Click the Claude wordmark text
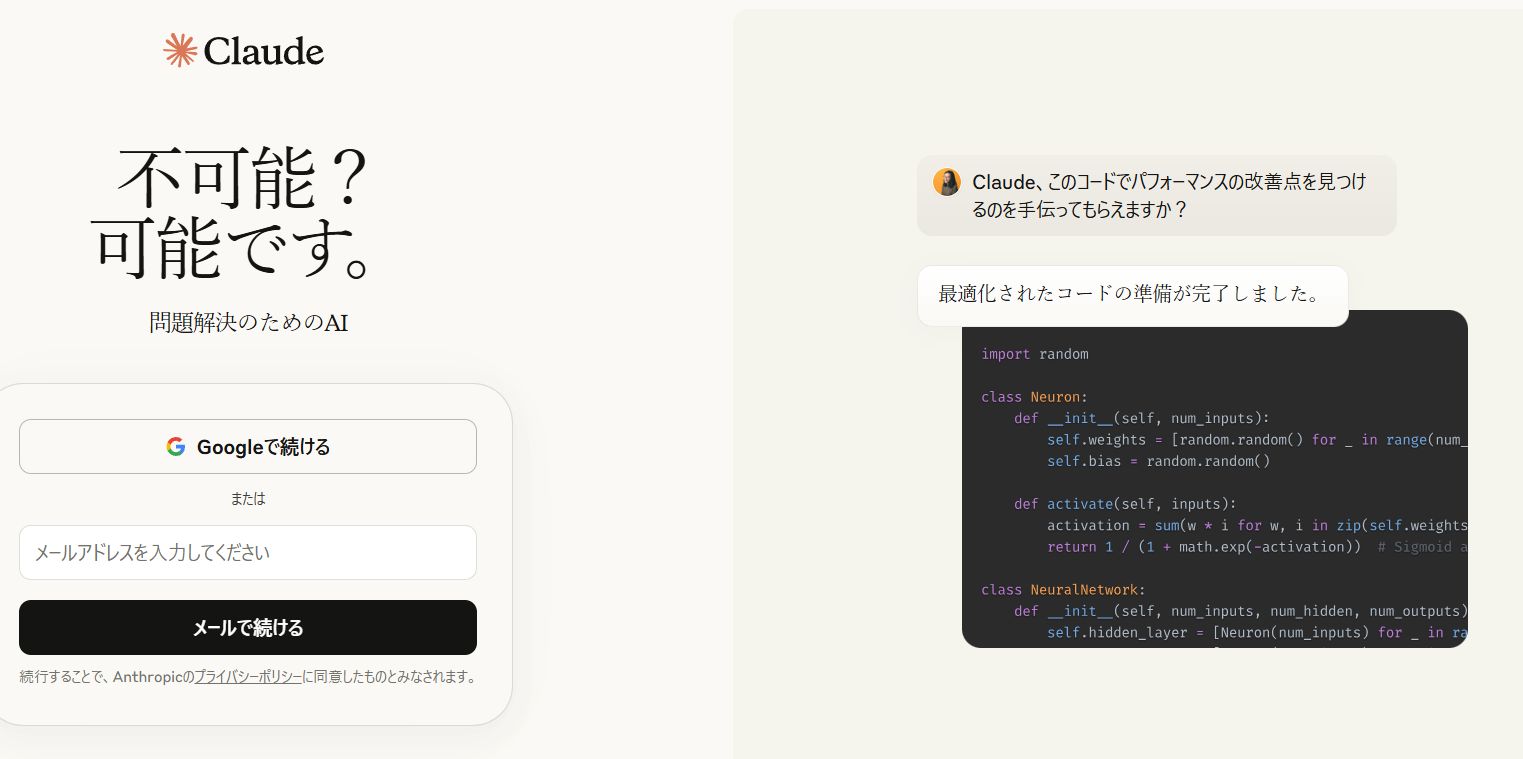Viewport: 1523px width, 759px height. pos(264,51)
